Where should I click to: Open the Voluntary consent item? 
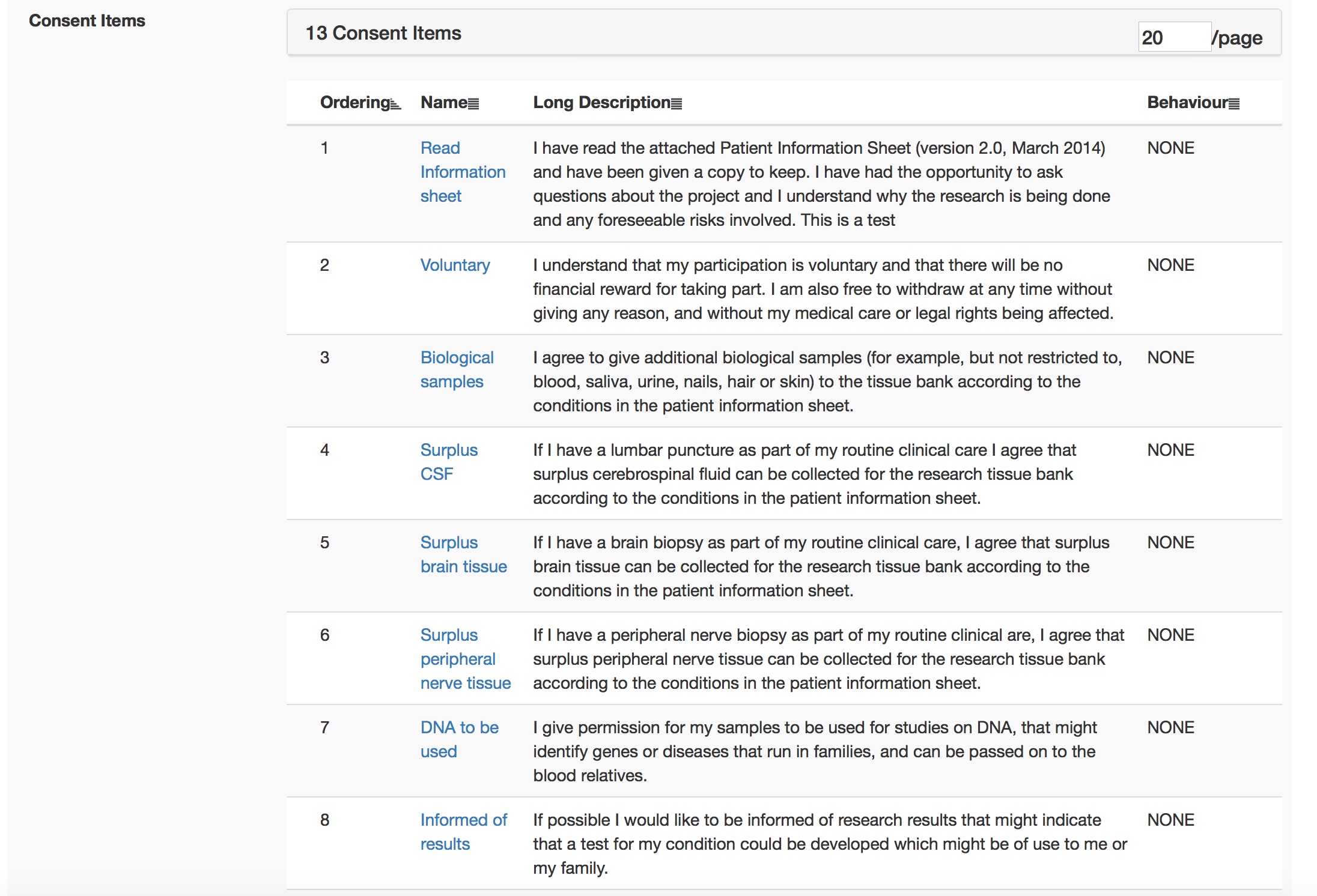pos(455,265)
